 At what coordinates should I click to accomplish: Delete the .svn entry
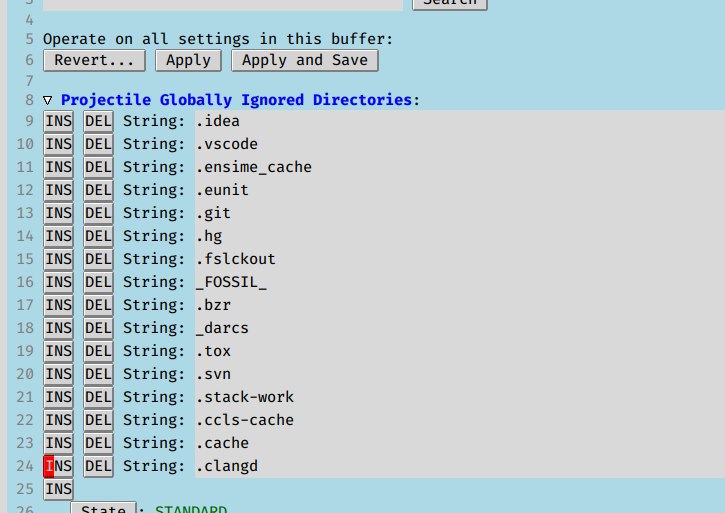(98, 375)
